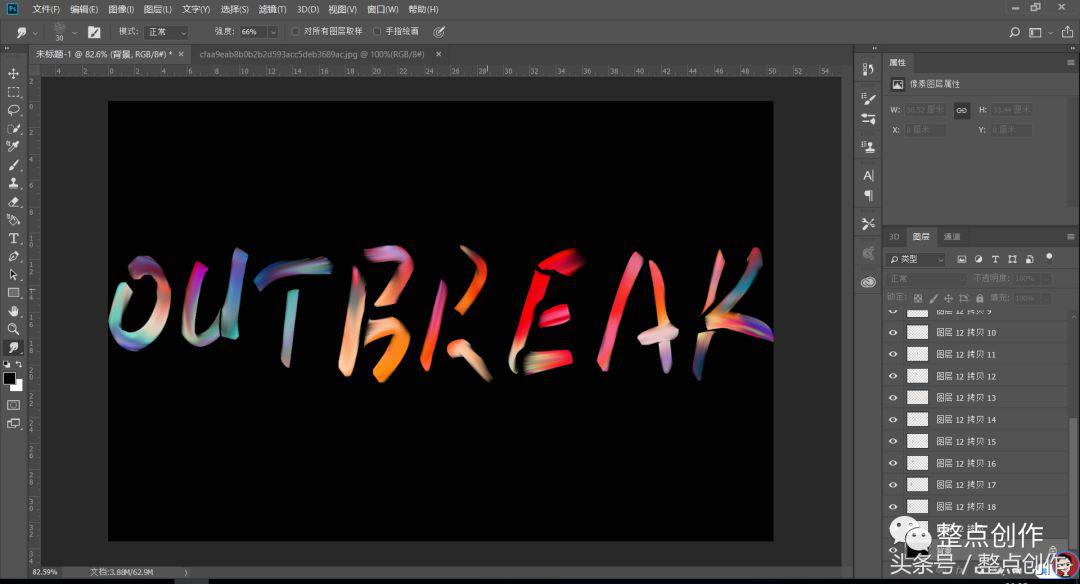Select the Zoom tool

point(13,329)
